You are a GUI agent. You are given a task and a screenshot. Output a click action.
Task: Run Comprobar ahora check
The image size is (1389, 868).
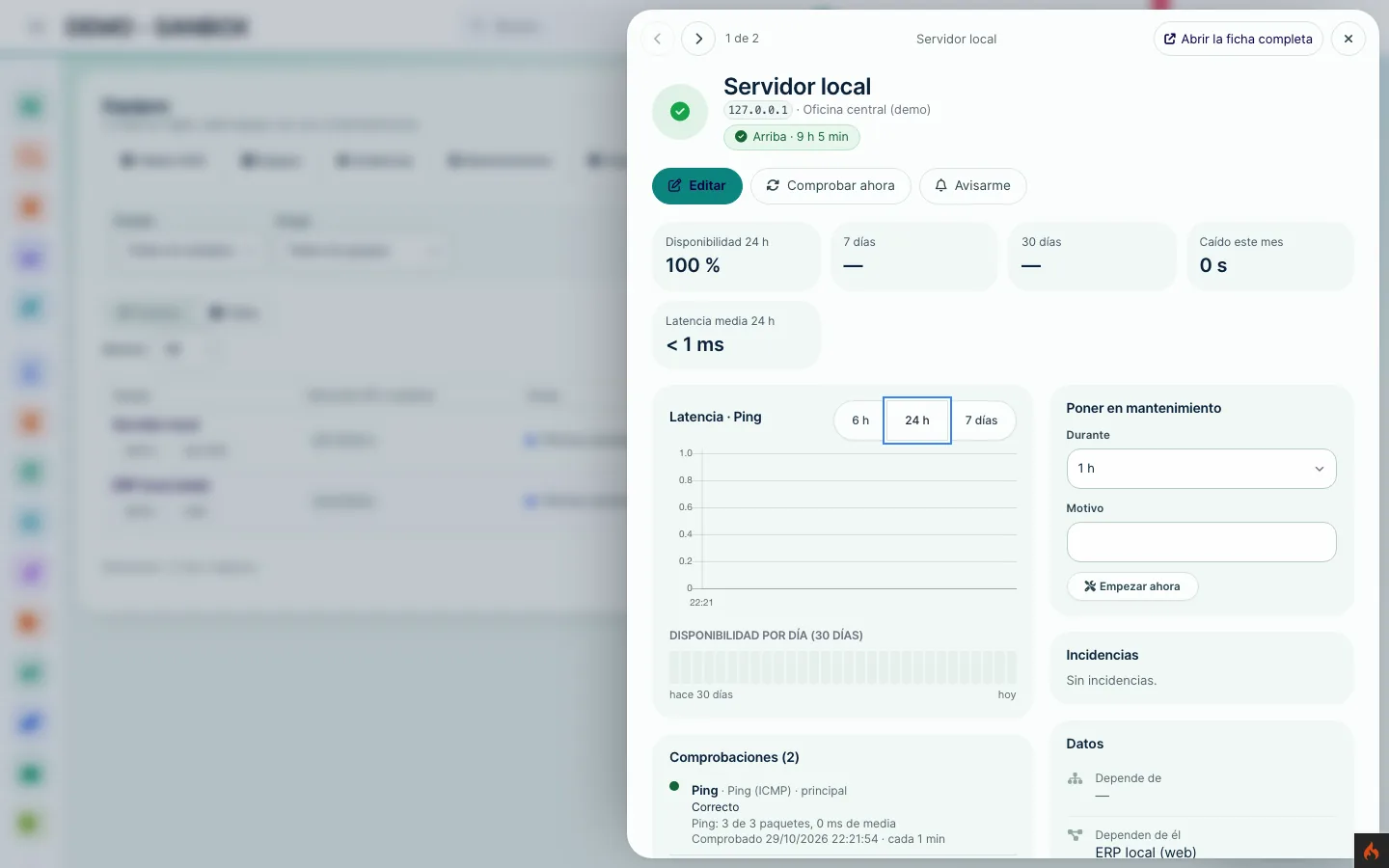tap(831, 185)
